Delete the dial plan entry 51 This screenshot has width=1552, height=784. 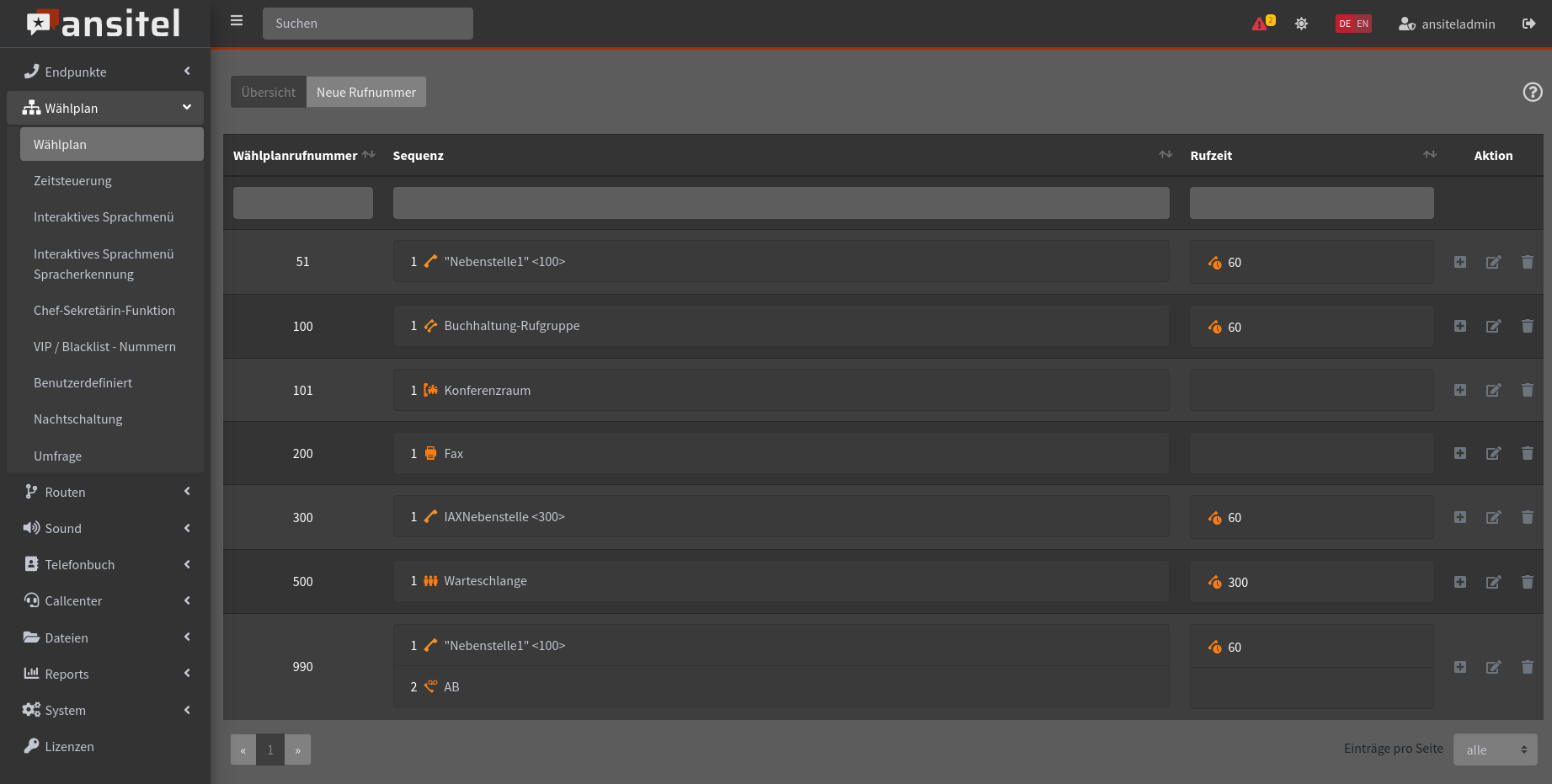(x=1527, y=263)
